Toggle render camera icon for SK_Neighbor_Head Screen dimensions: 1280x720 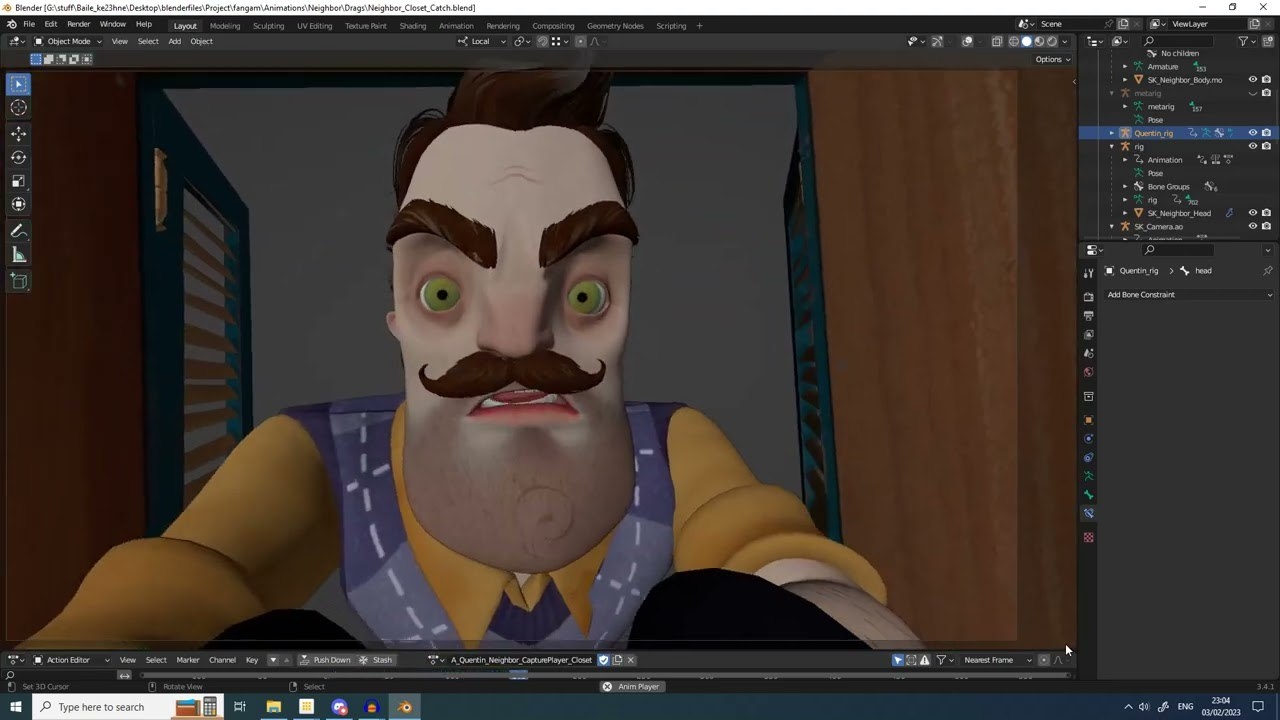[1266, 213]
